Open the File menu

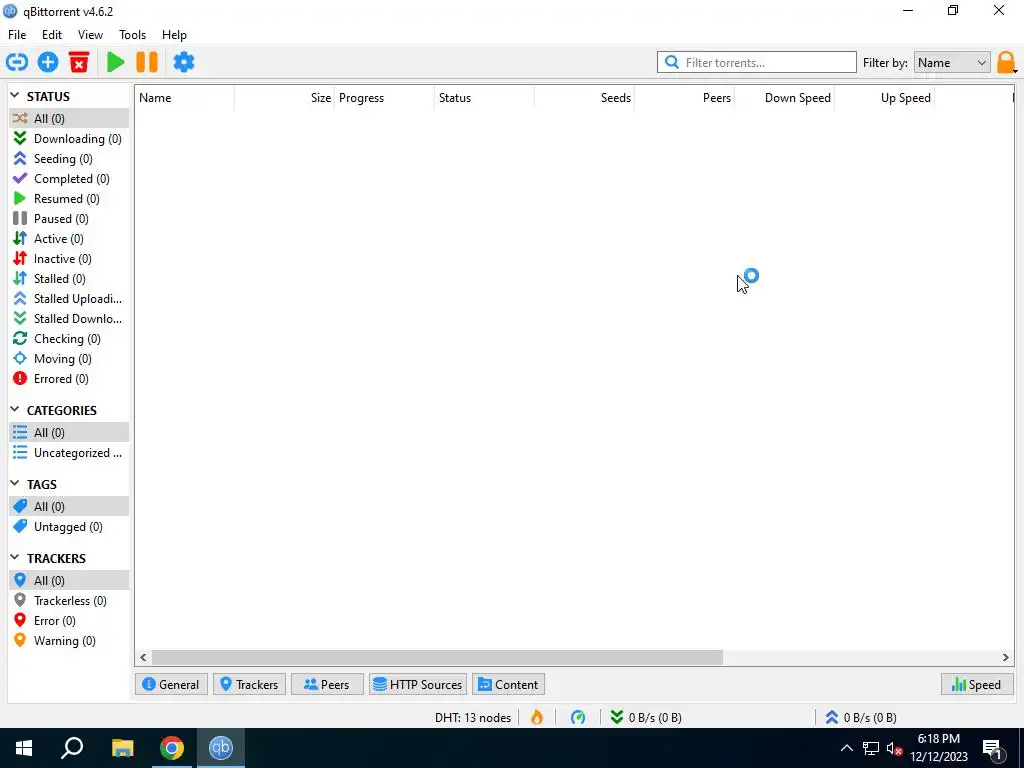(17, 35)
